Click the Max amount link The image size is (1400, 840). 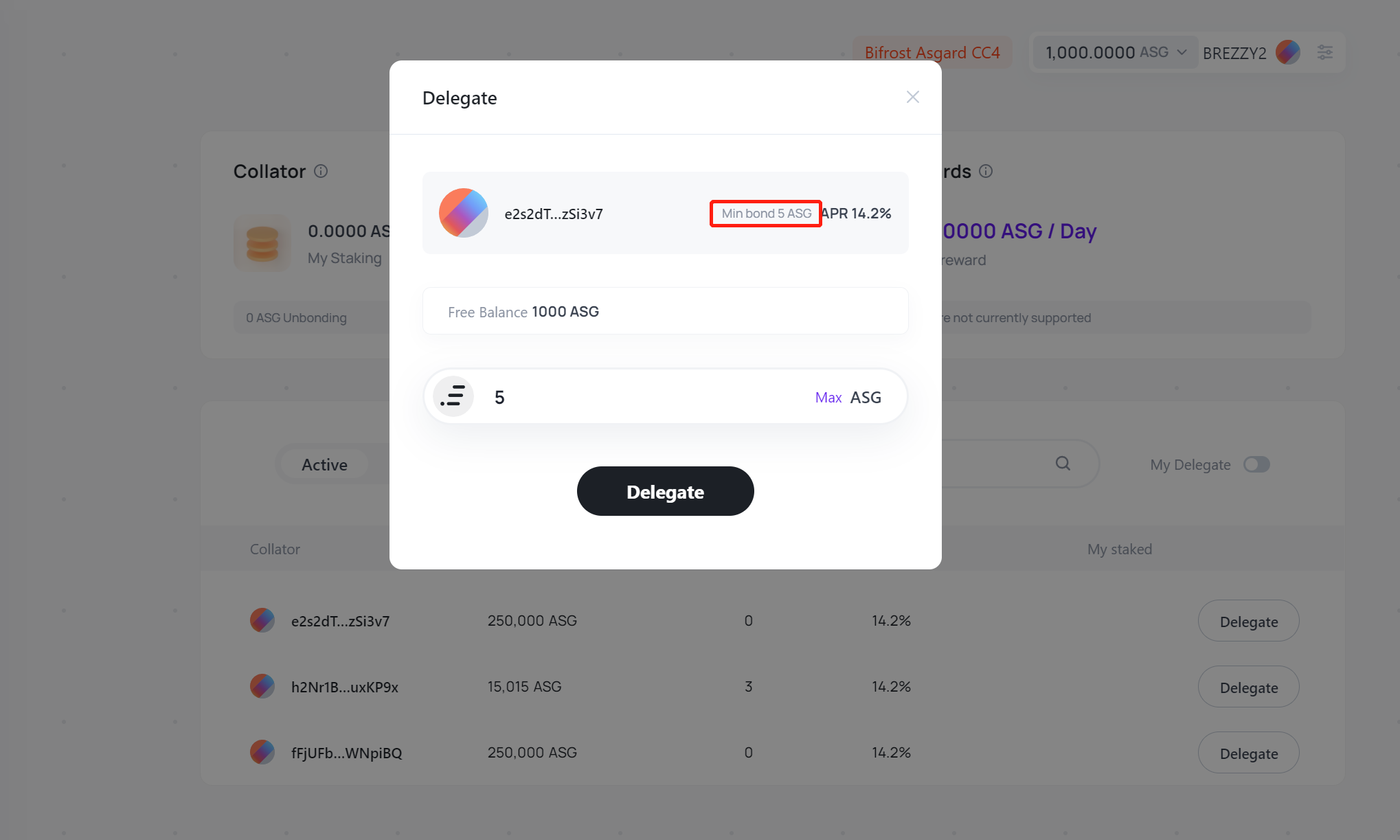pos(828,398)
